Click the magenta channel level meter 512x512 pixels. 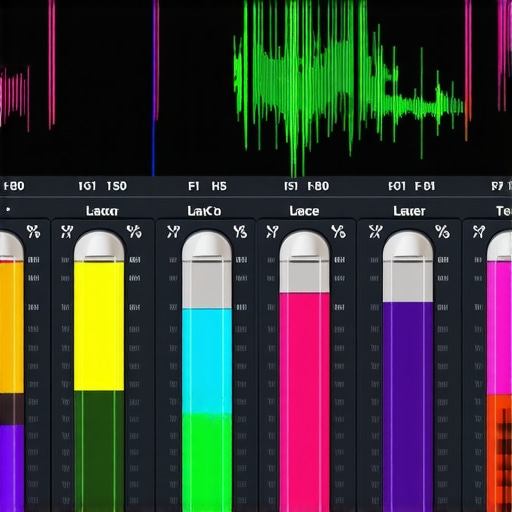click(499, 372)
